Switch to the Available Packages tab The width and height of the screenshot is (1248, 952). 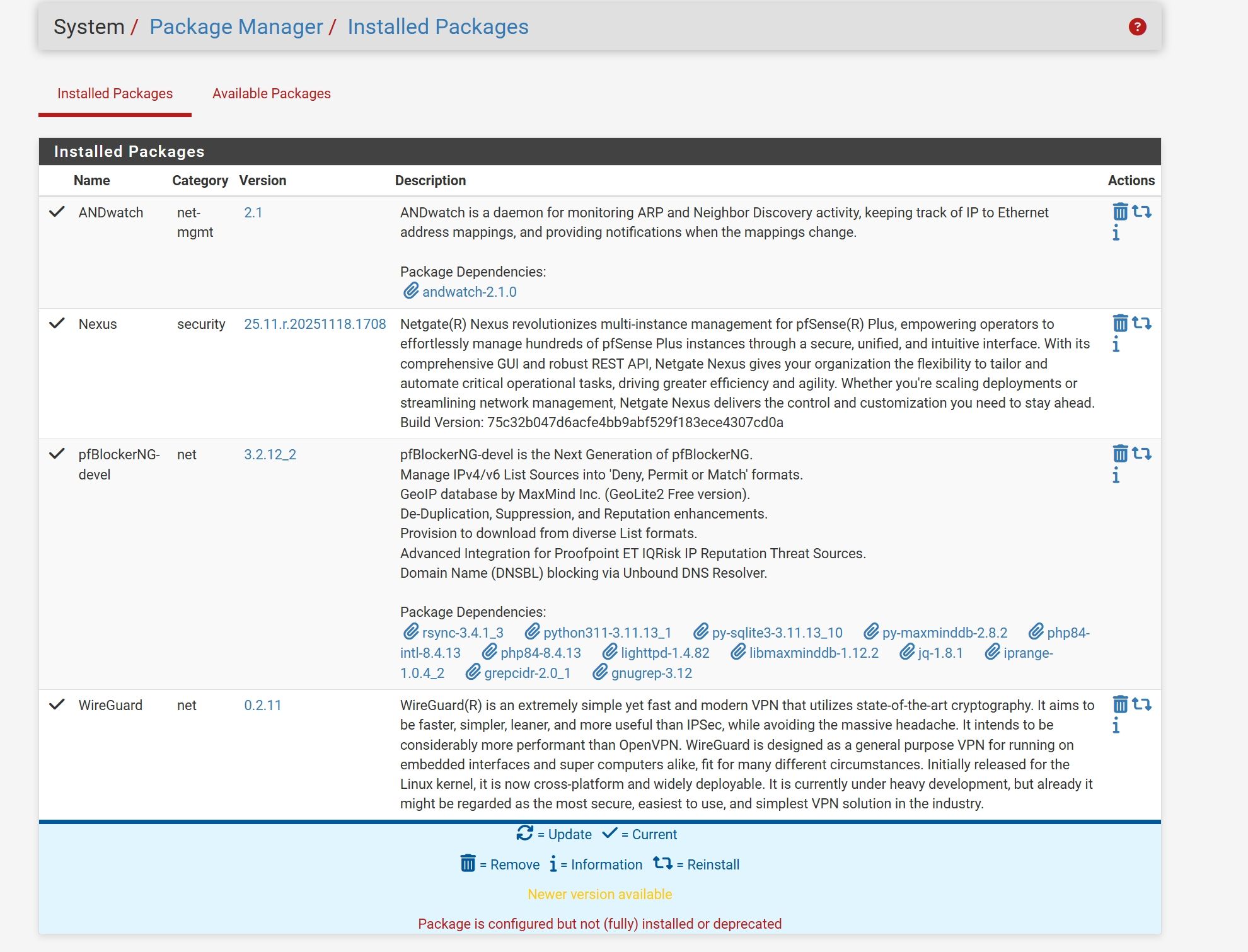point(271,94)
